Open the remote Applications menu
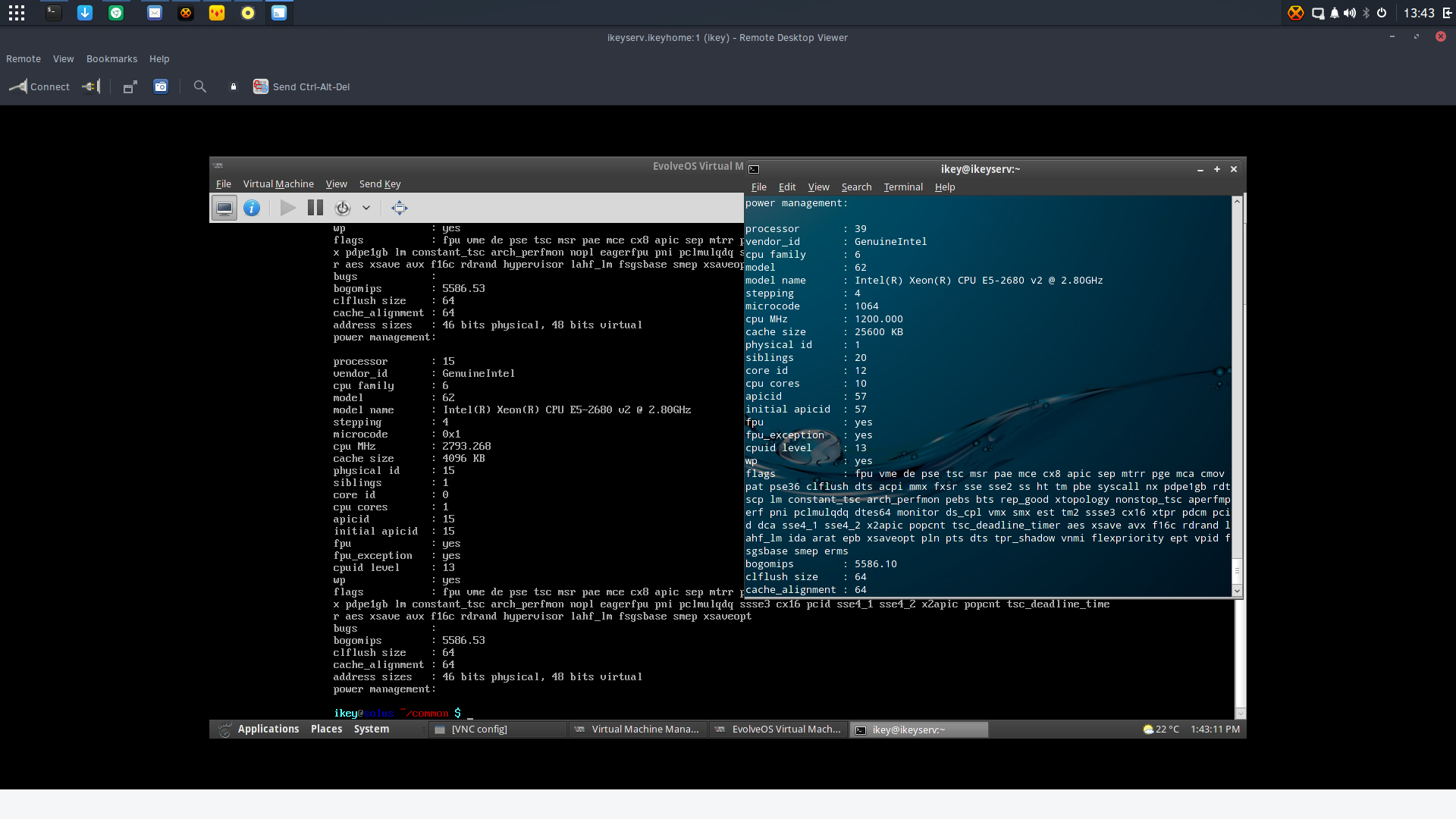This screenshot has width=1456, height=819. click(268, 729)
